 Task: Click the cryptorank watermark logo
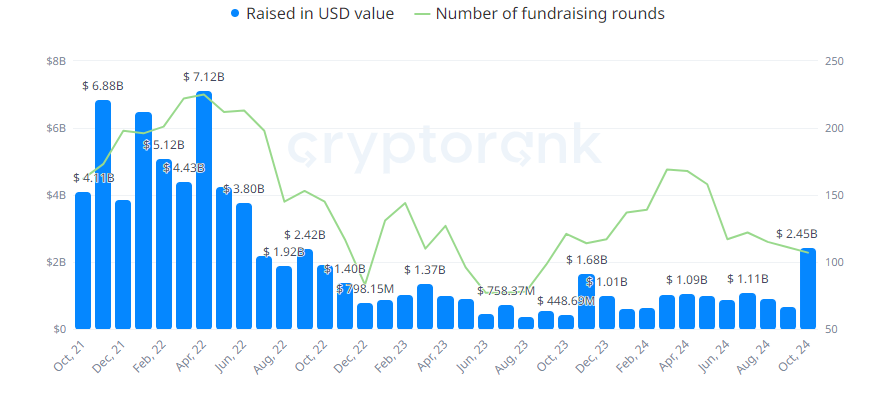(444, 148)
